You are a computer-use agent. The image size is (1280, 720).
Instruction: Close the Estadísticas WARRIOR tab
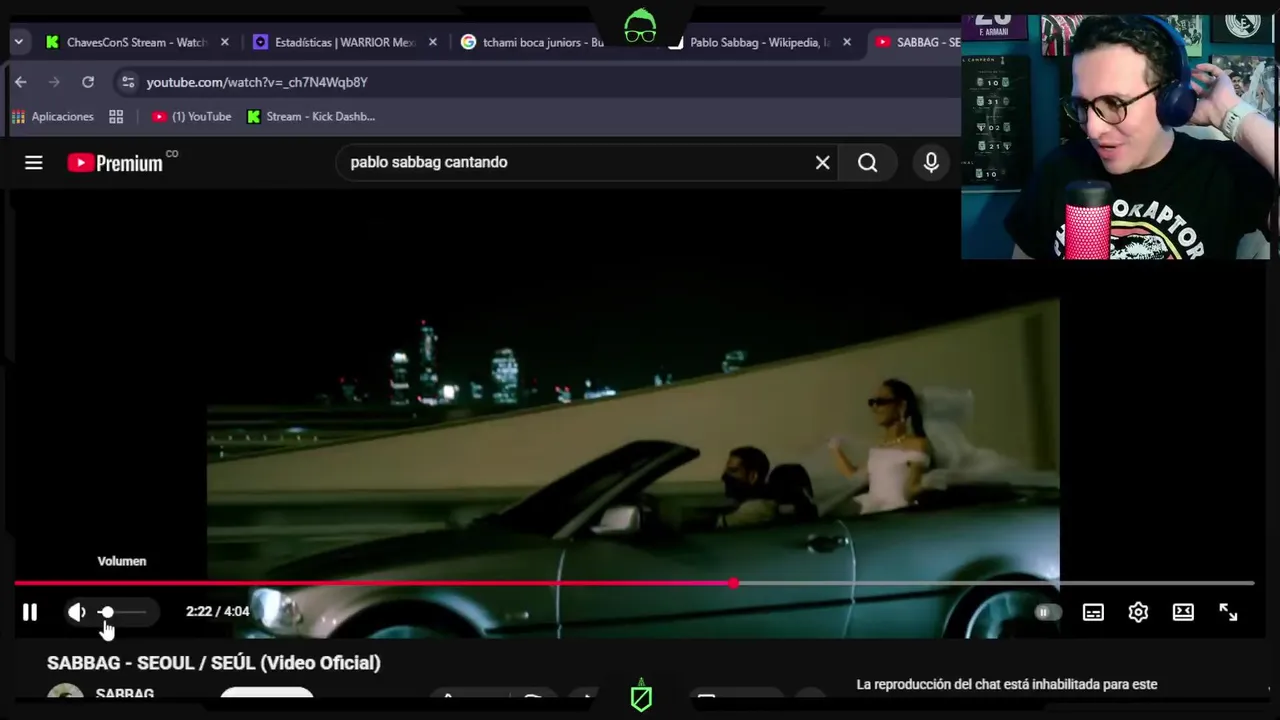point(433,42)
